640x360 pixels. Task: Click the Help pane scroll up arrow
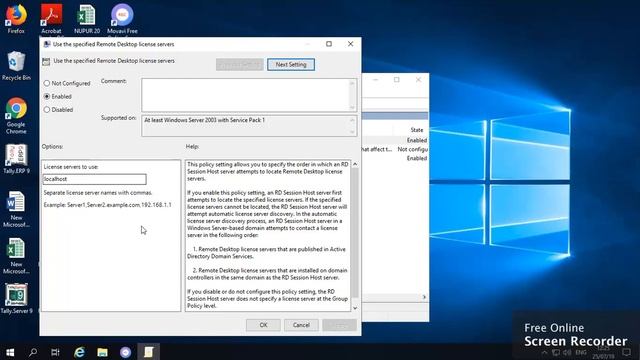[355, 164]
